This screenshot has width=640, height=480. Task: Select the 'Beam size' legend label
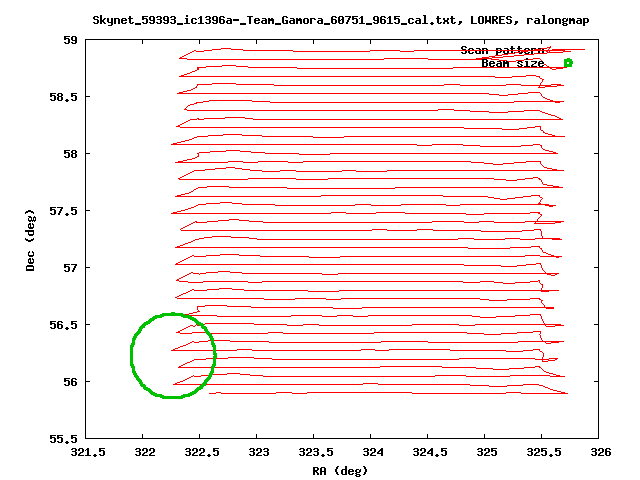point(513,63)
